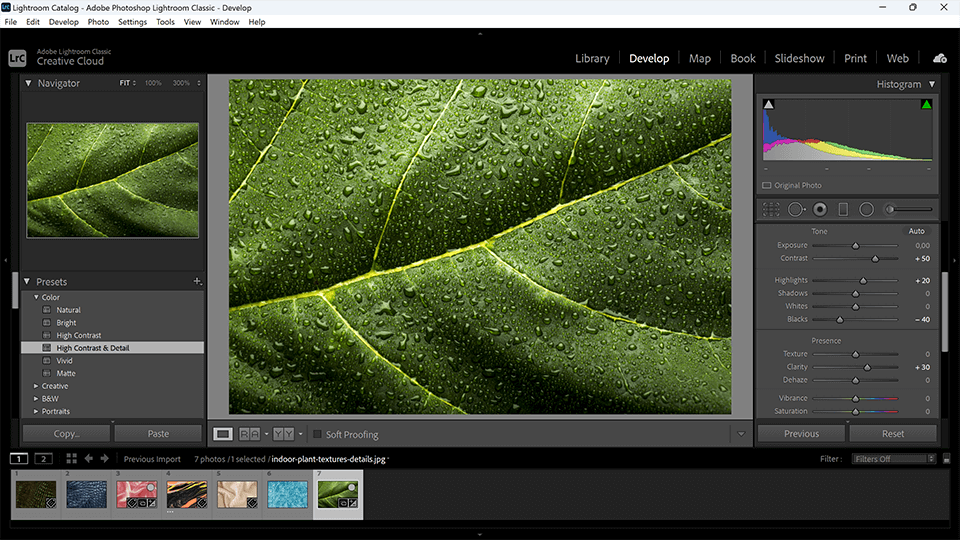Toggle shadow clipping indicator in histogram
960x540 pixels.
(768, 105)
